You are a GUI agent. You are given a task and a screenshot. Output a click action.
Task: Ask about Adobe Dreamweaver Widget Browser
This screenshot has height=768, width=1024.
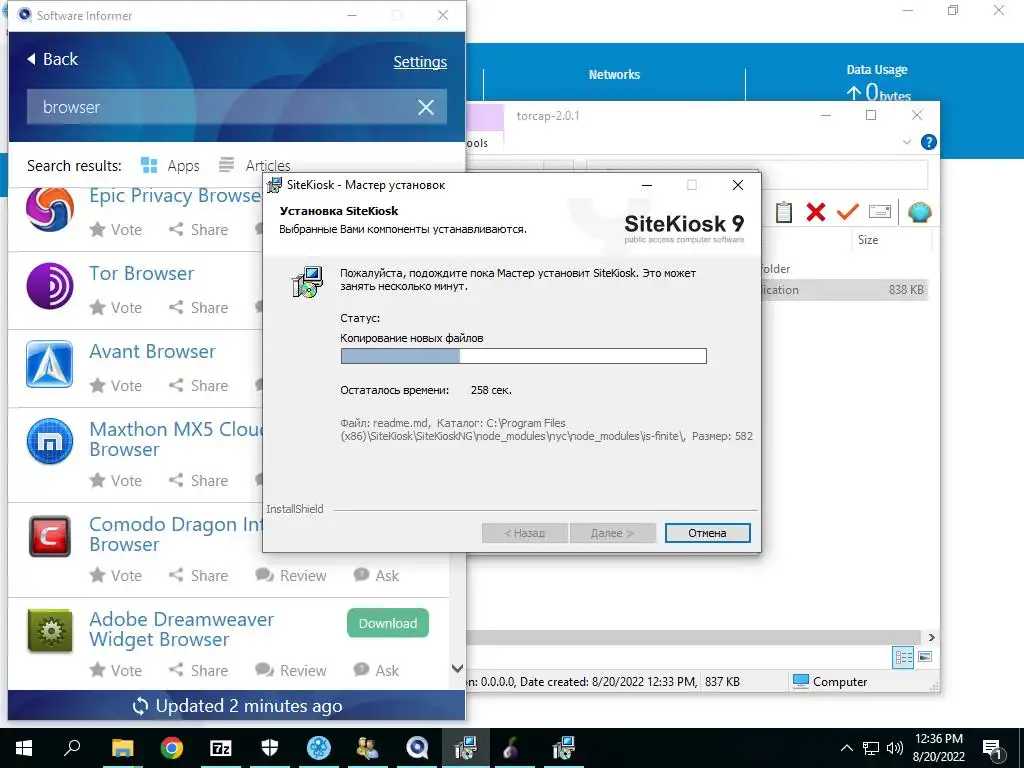coord(376,671)
